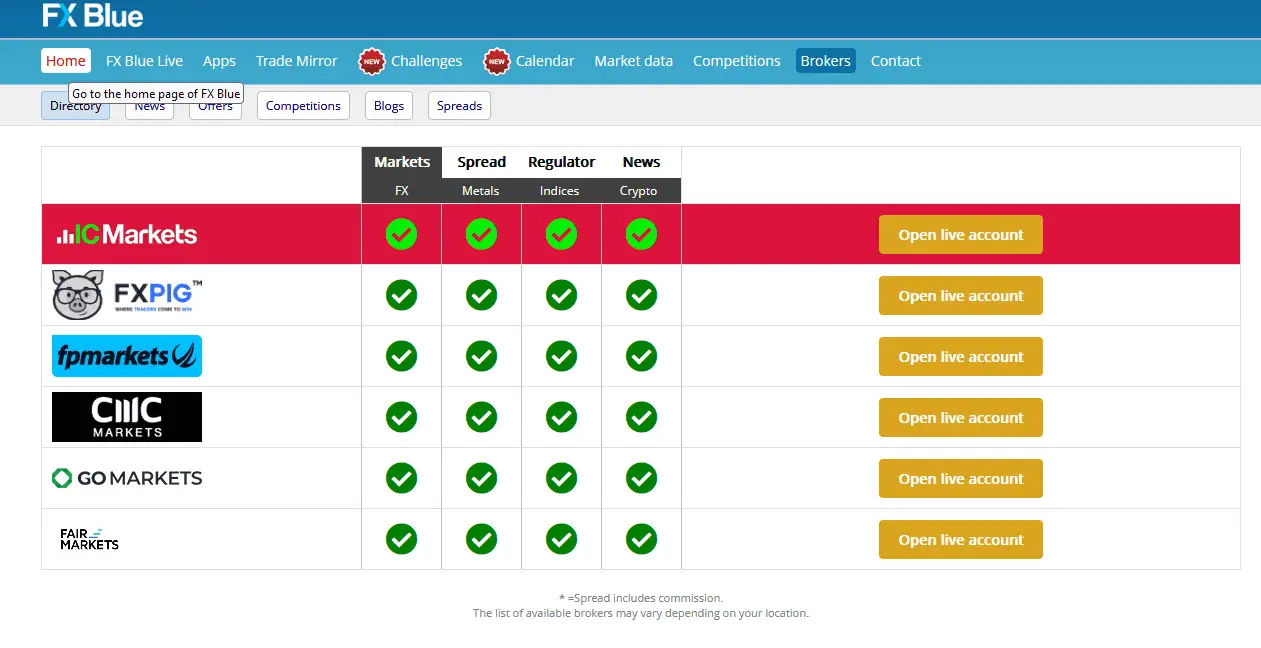Click CMC Markets Metals checkmark
Image resolution: width=1261 pixels, height=648 pixels.
[481, 417]
